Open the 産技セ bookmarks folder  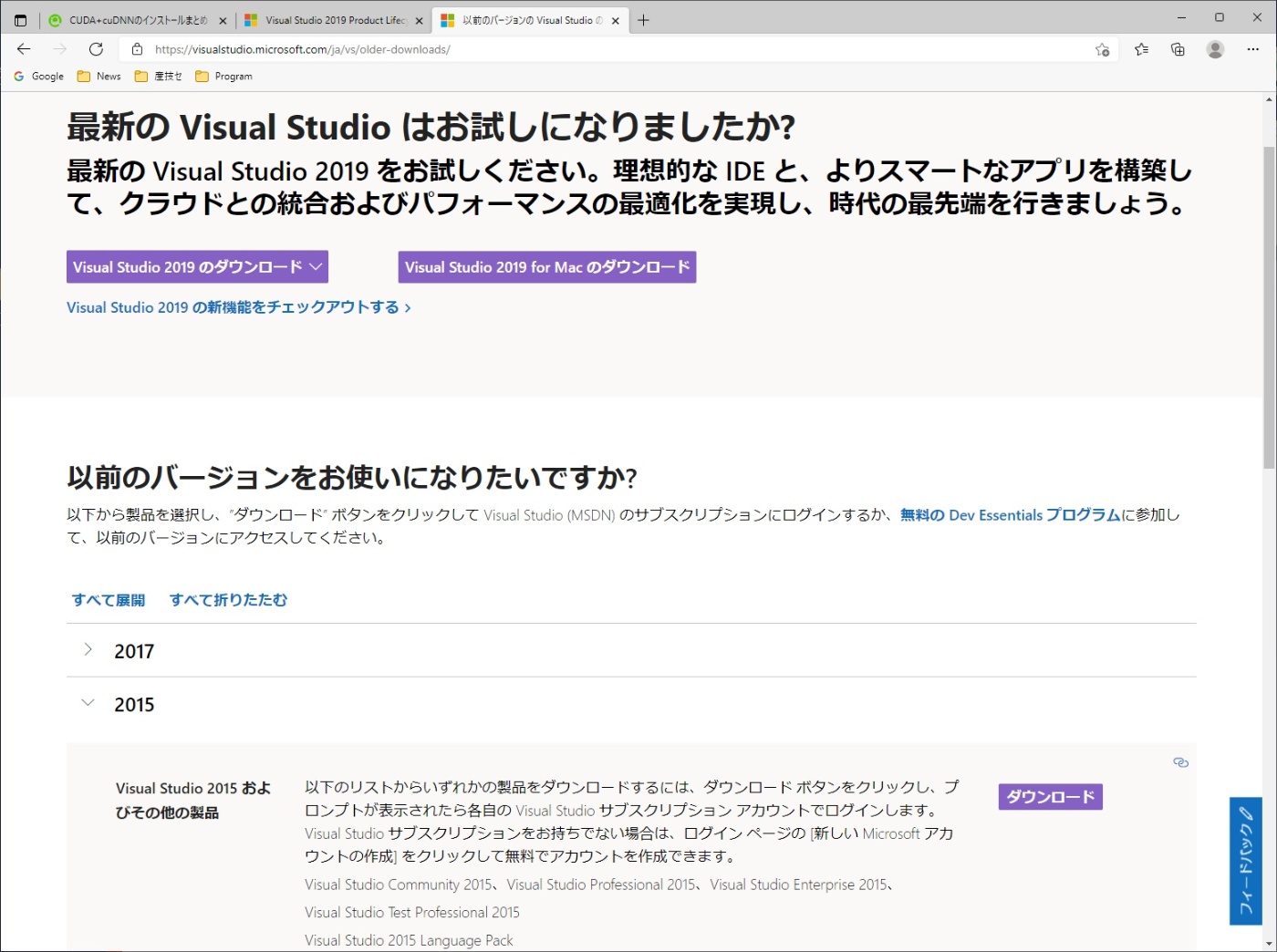point(159,77)
